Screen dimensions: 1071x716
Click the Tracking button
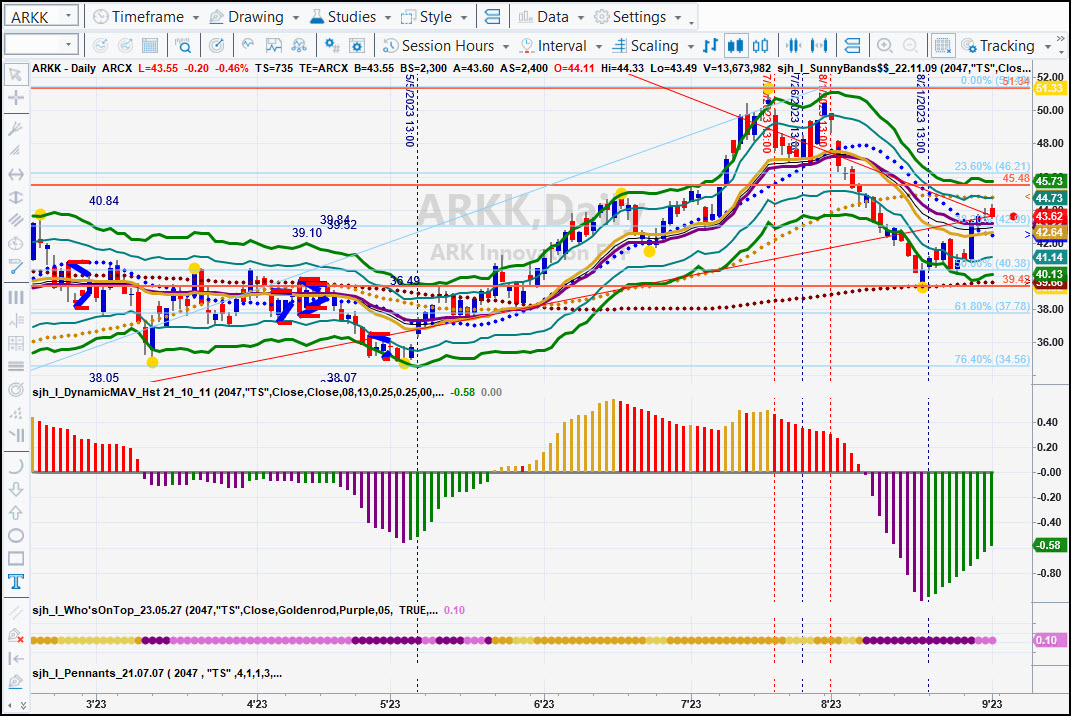998,46
